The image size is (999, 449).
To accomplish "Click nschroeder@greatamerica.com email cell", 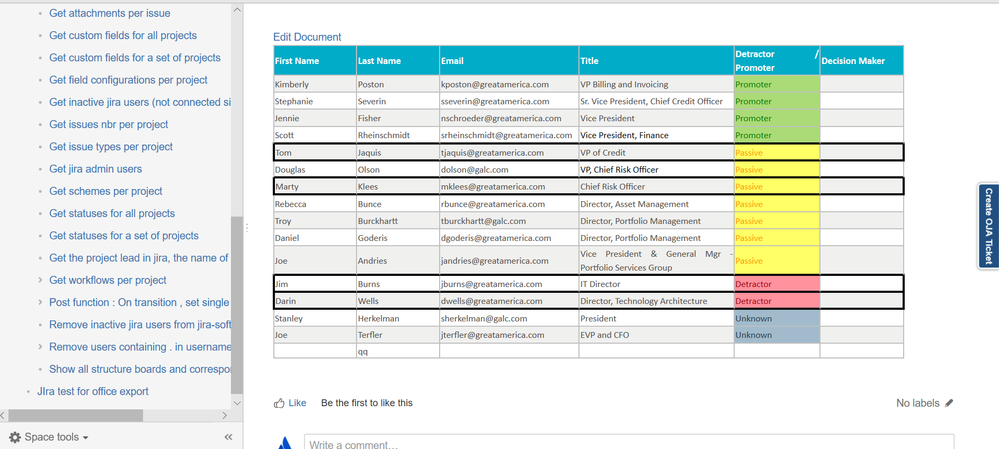I will click(509, 118).
